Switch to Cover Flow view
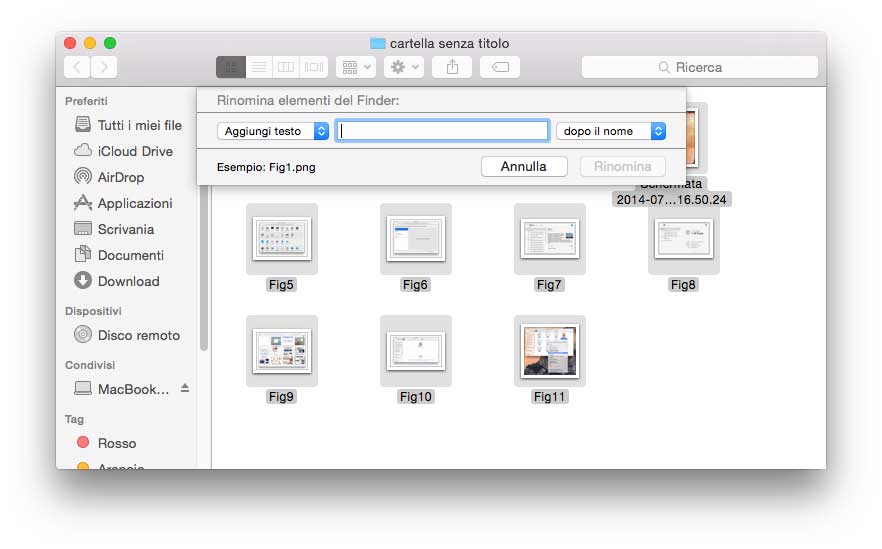The height and width of the screenshot is (549, 882). (314, 68)
